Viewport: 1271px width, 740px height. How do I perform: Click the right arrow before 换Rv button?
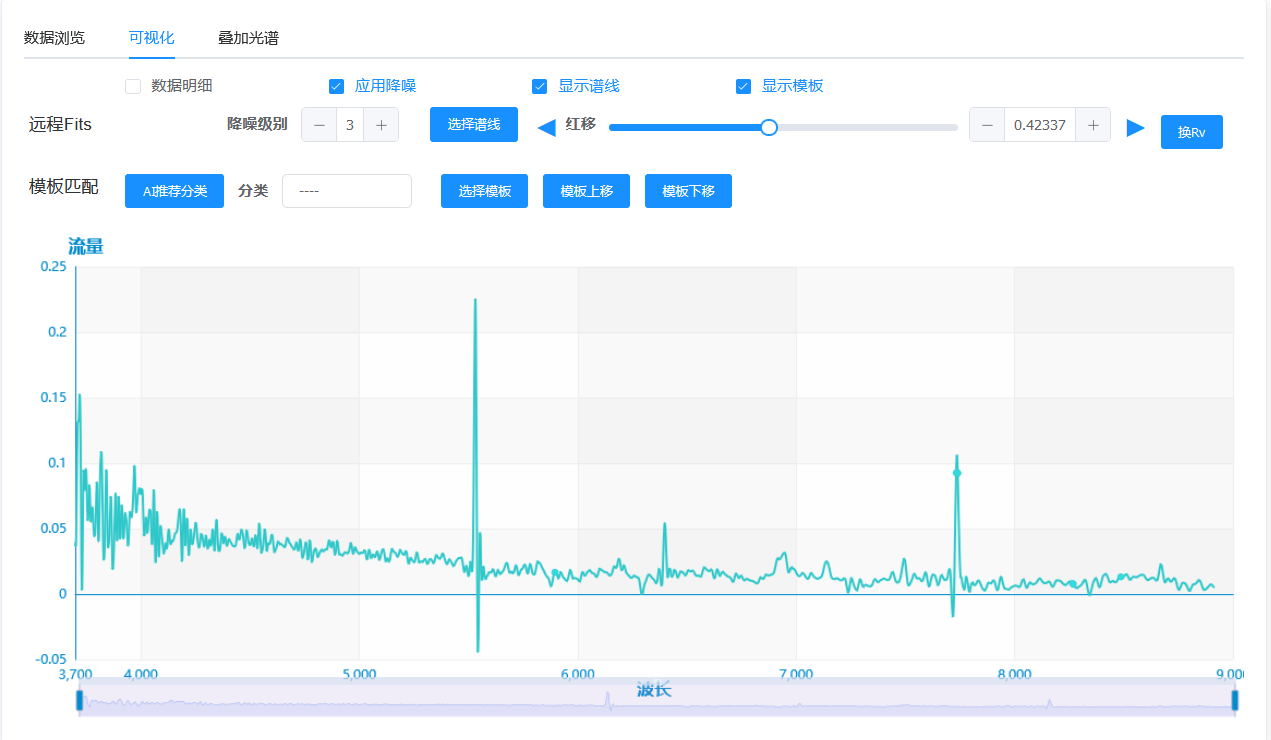click(1135, 127)
